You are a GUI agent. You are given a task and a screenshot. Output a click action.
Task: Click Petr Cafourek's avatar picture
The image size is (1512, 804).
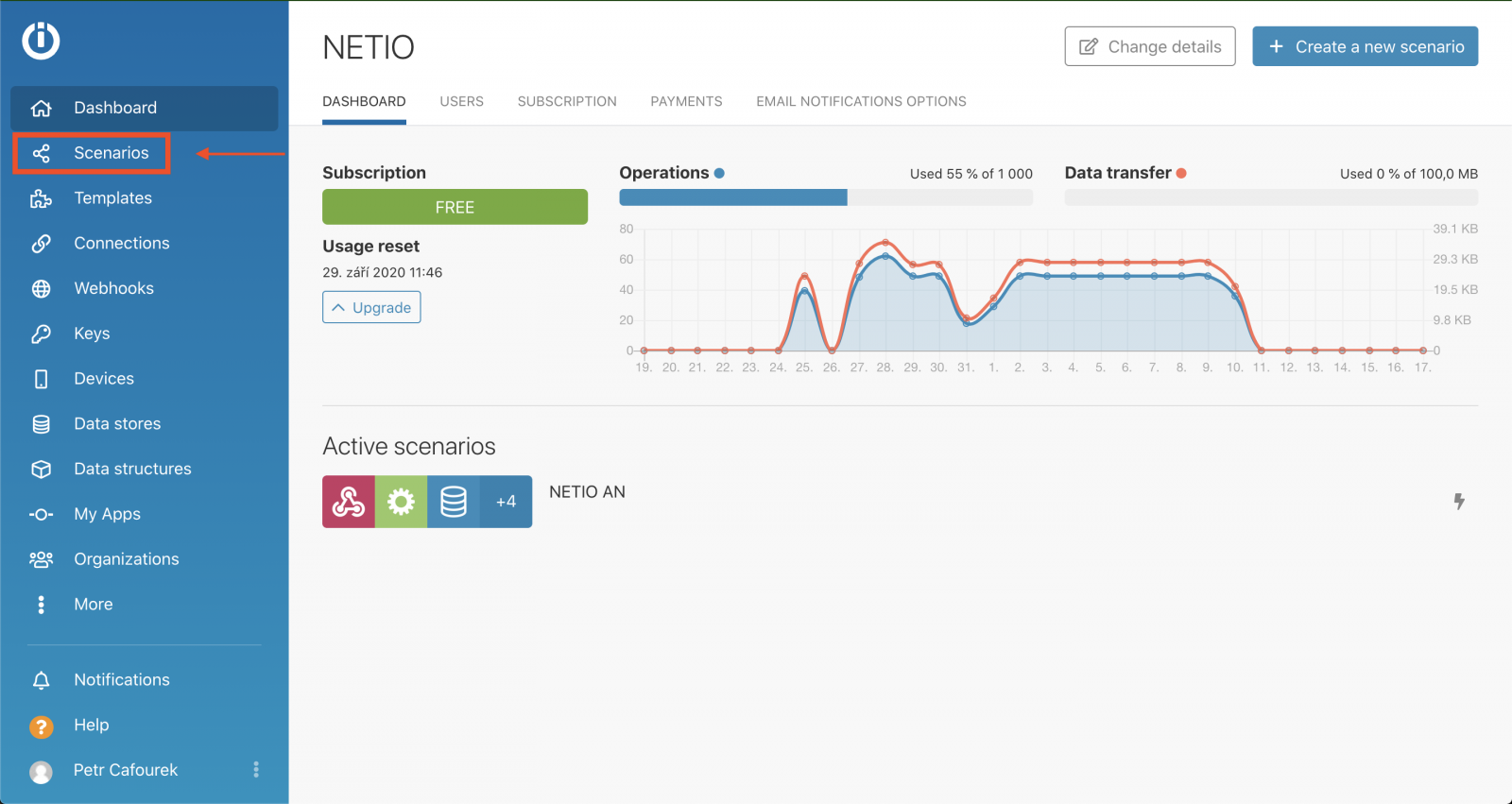pos(41,772)
